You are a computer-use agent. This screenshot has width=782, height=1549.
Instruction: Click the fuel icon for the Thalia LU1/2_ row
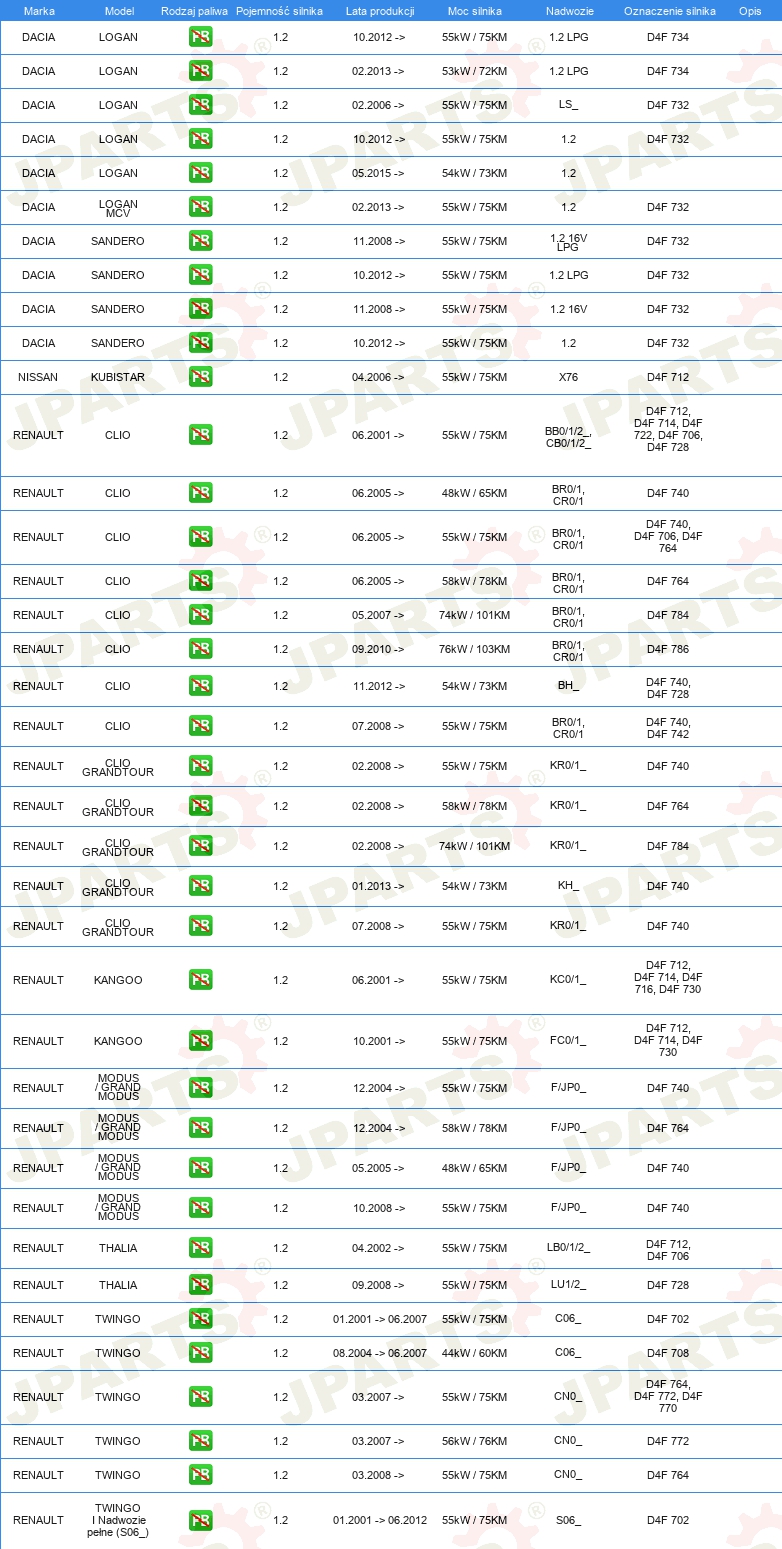click(x=200, y=1285)
